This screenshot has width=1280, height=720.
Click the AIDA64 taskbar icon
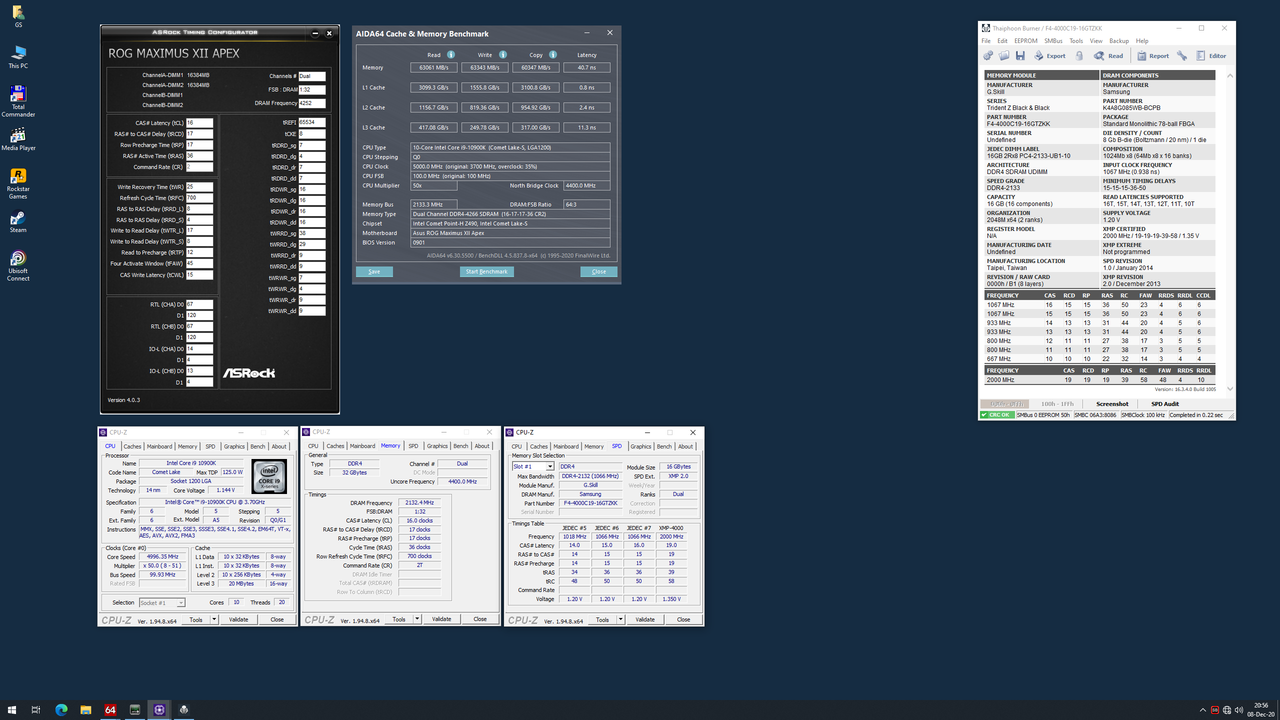tap(110, 710)
